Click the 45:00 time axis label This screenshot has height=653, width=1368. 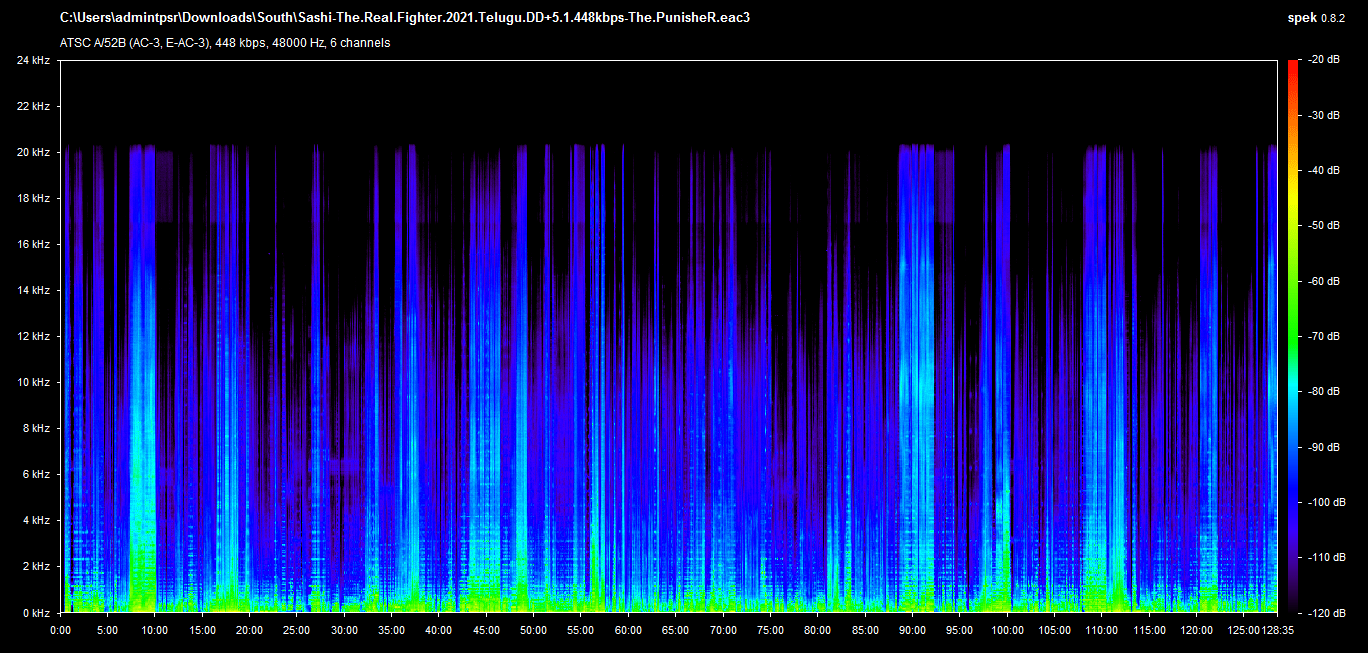[486, 630]
